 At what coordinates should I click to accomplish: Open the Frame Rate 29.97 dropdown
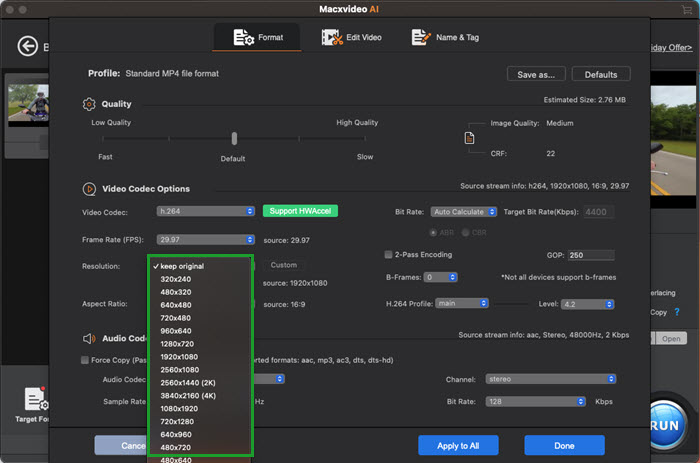205,240
